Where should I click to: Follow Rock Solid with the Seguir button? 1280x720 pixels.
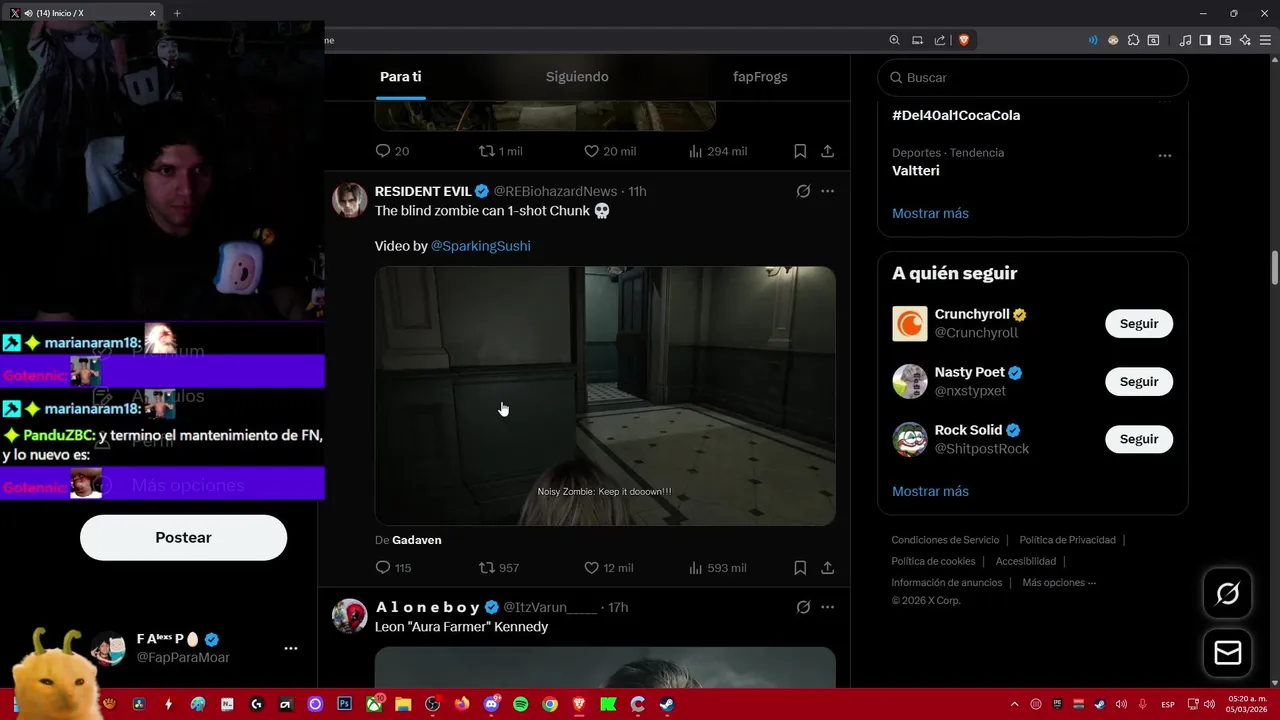pos(1139,439)
